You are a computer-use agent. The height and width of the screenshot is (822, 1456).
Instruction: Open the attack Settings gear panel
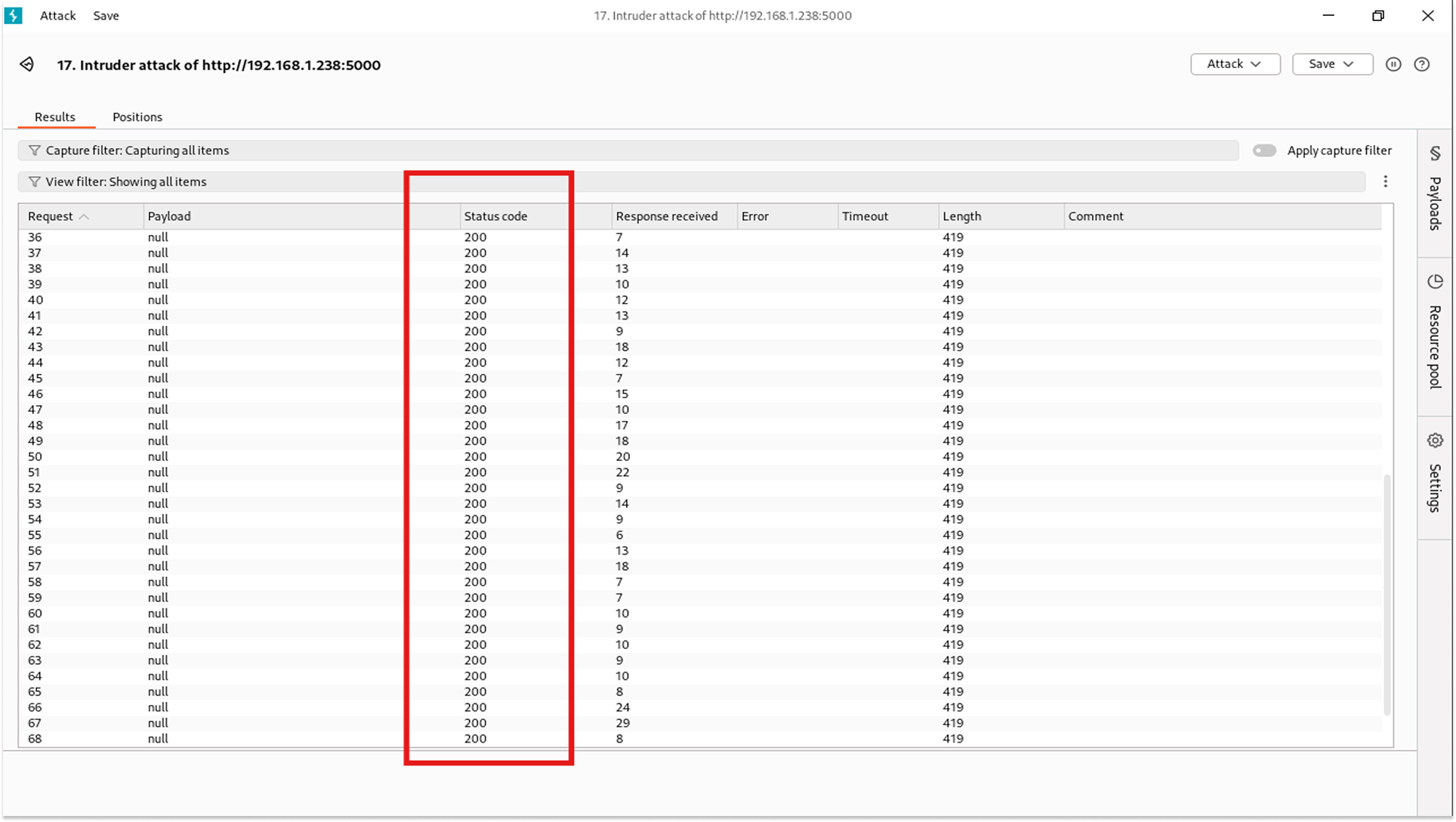tap(1435, 468)
